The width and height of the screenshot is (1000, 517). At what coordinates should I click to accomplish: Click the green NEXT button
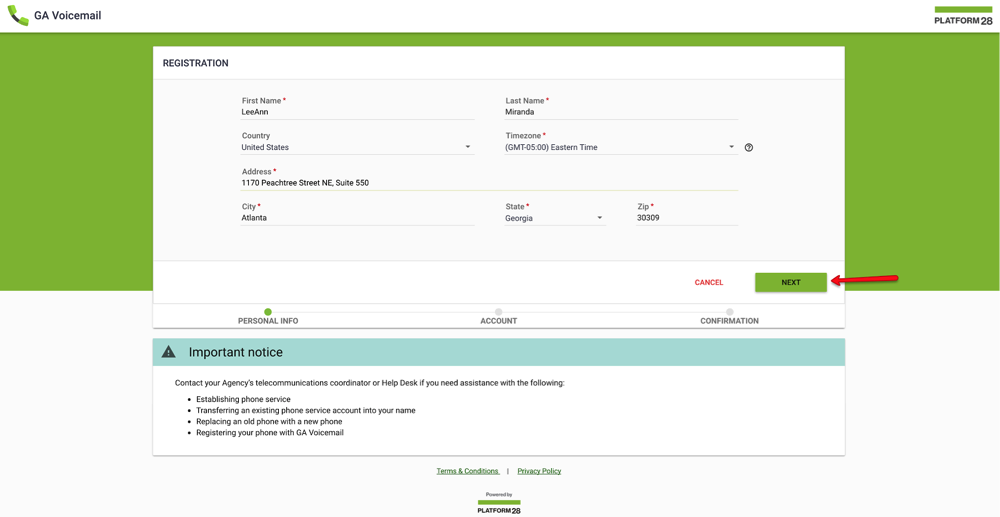click(x=791, y=282)
